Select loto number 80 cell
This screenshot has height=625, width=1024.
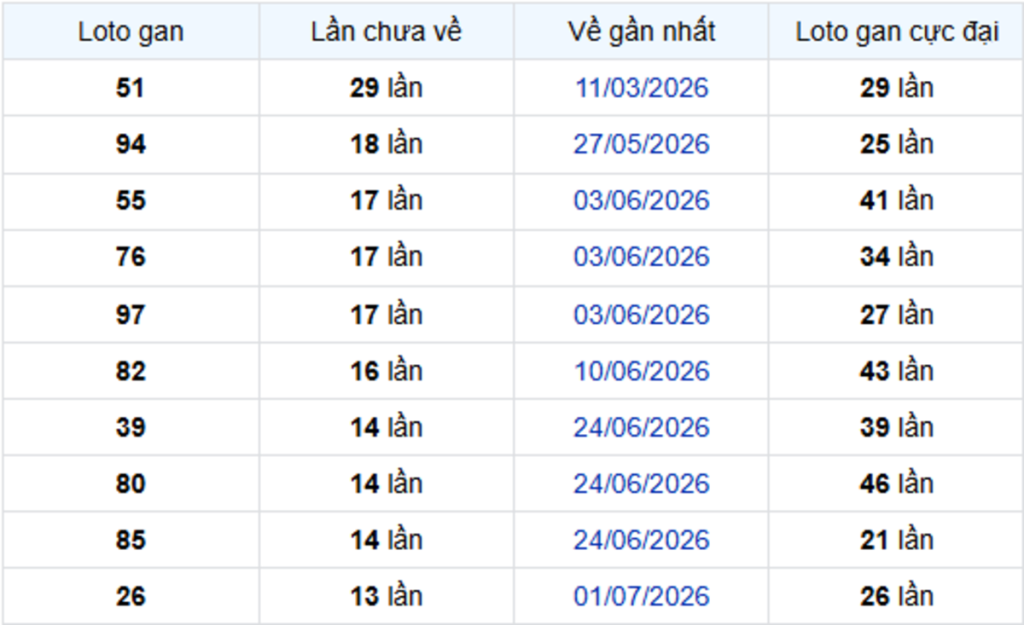pyautogui.click(x=131, y=483)
